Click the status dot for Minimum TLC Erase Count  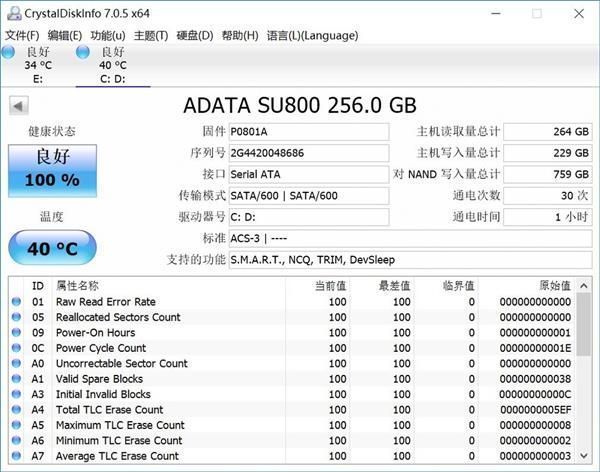click(16, 440)
